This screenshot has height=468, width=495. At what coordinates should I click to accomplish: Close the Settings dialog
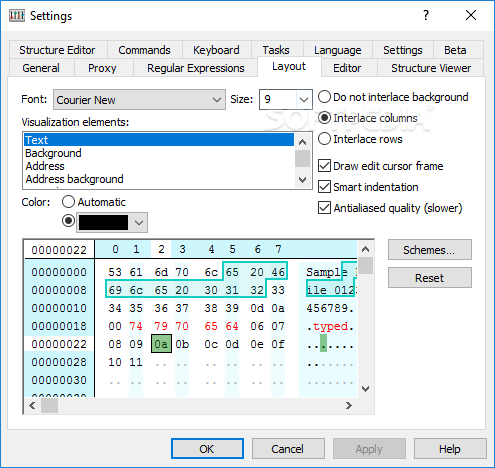[x=471, y=15]
